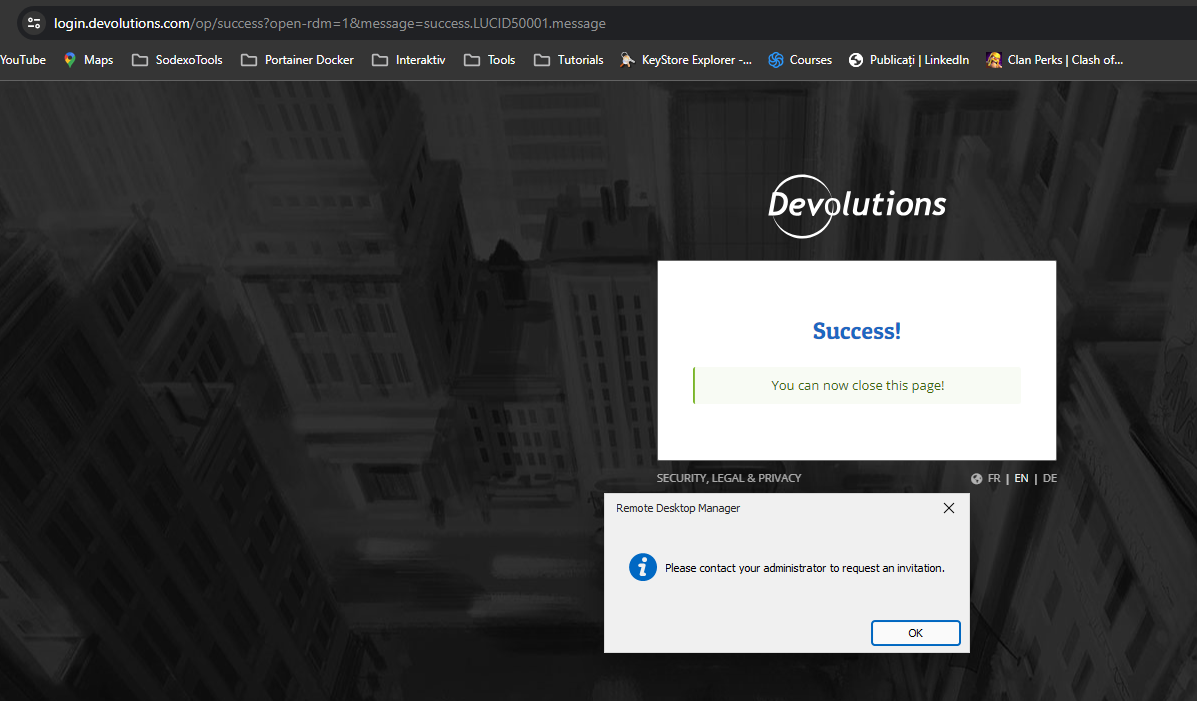Click the 'Please contact your administrator' message
Image resolution: width=1197 pixels, height=701 pixels.
[x=805, y=568]
